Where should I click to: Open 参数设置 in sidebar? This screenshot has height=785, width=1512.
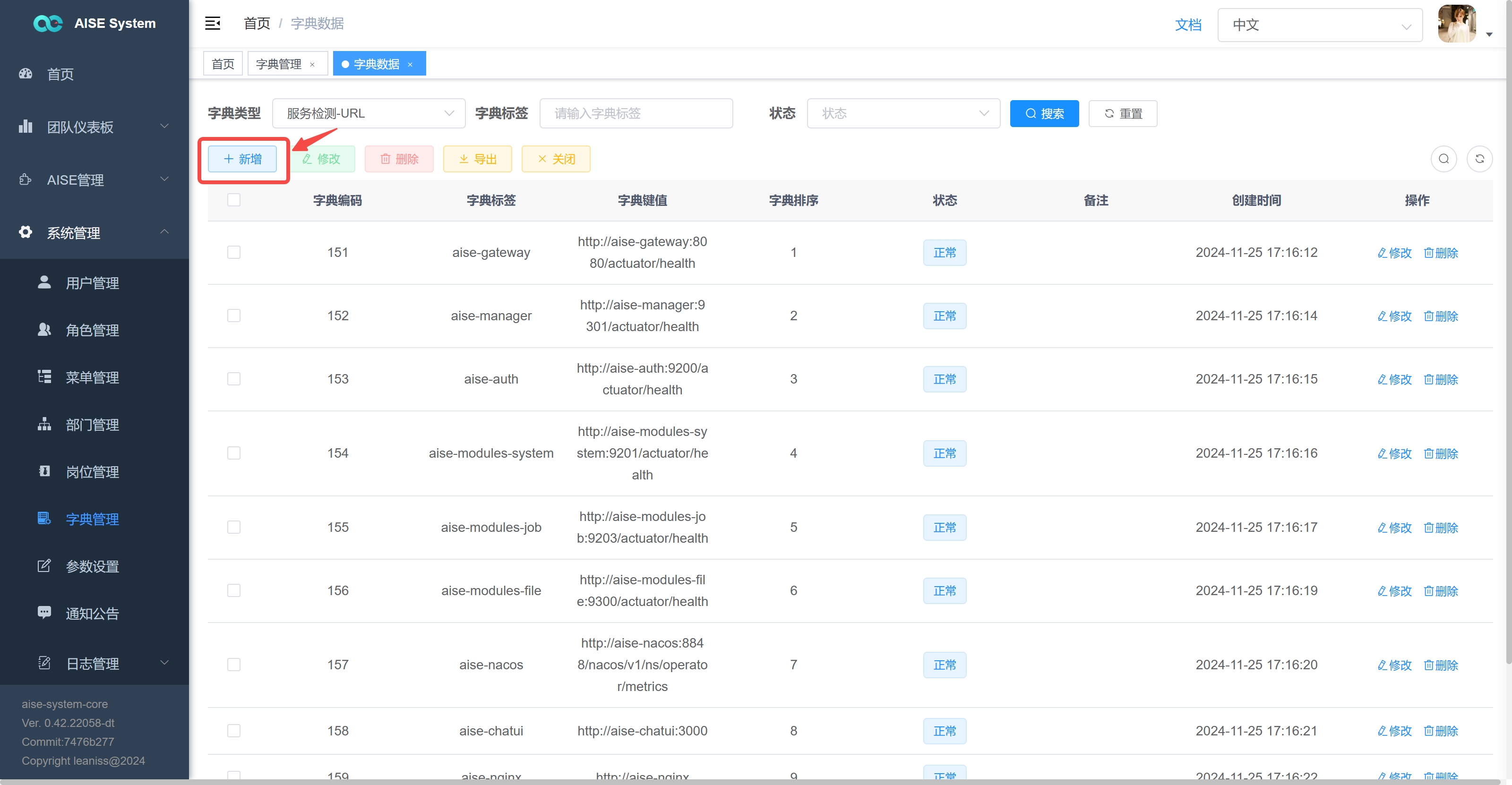(x=94, y=566)
